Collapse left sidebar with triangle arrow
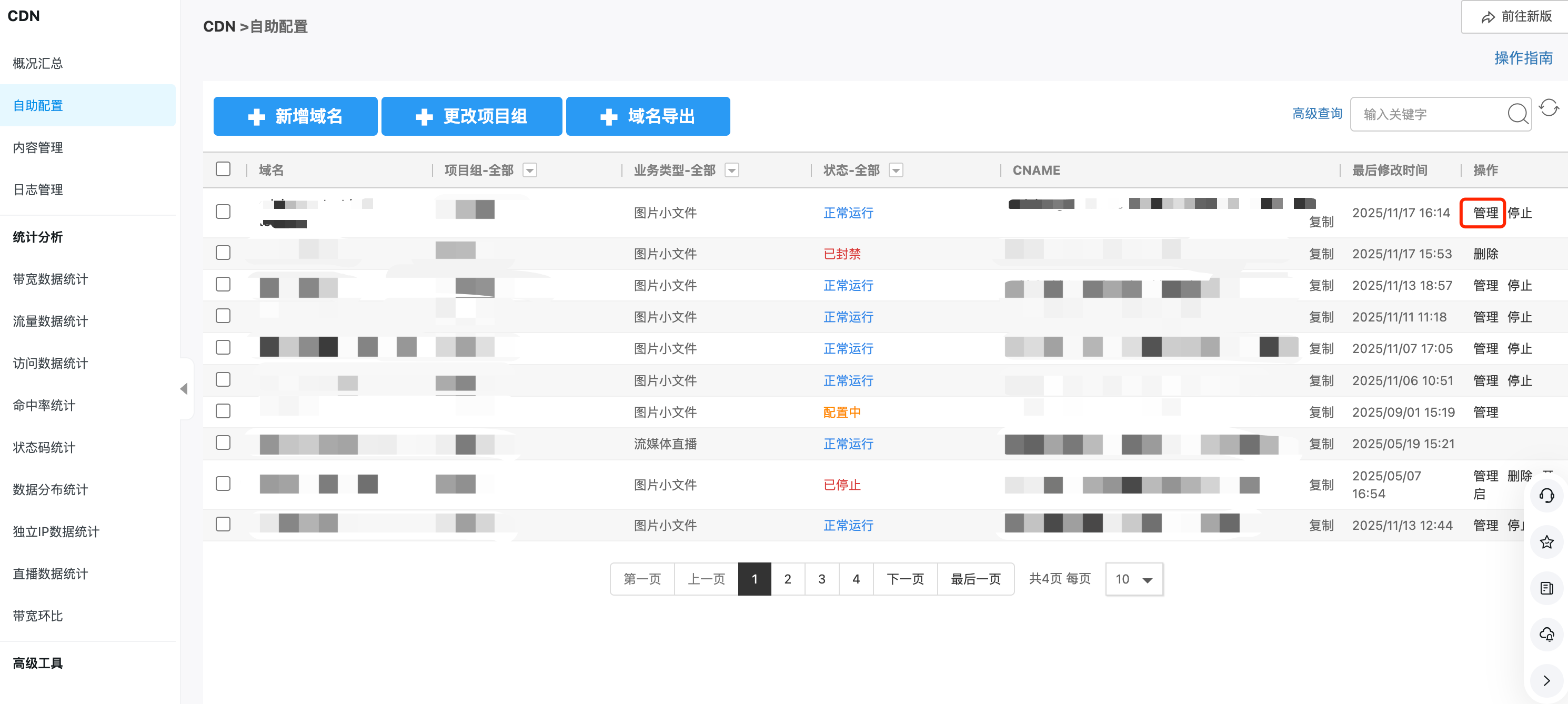Screen dimensions: 1568x704 click(184, 389)
